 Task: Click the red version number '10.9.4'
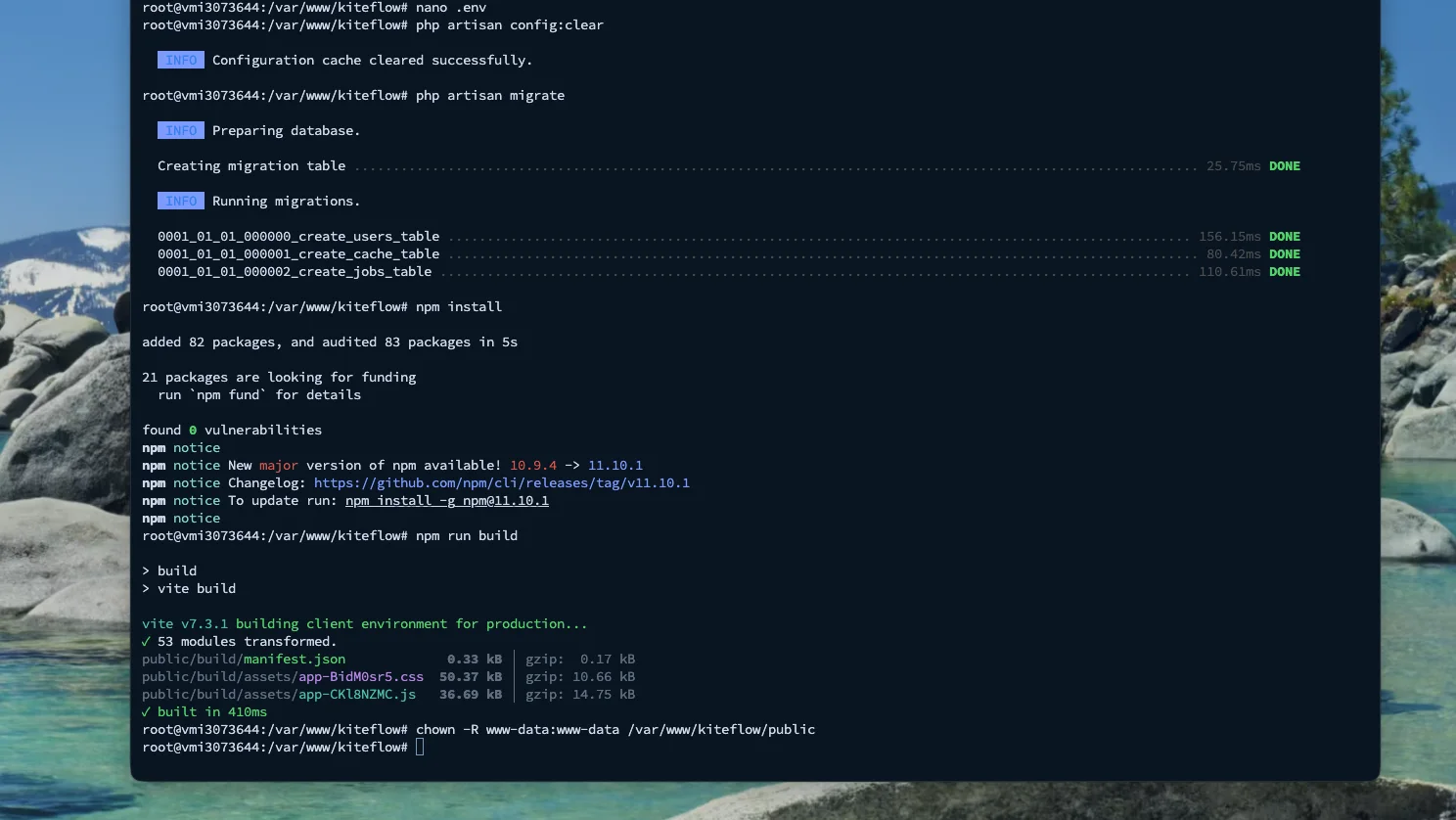pyautogui.click(x=533, y=465)
